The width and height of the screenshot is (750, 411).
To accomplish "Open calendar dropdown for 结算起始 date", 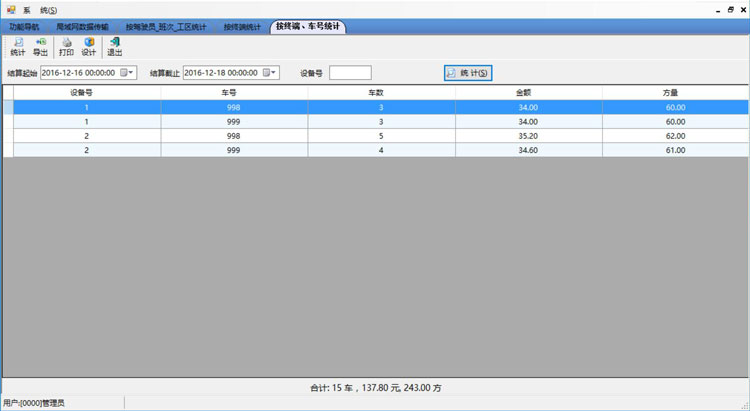I will [x=128, y=73].
